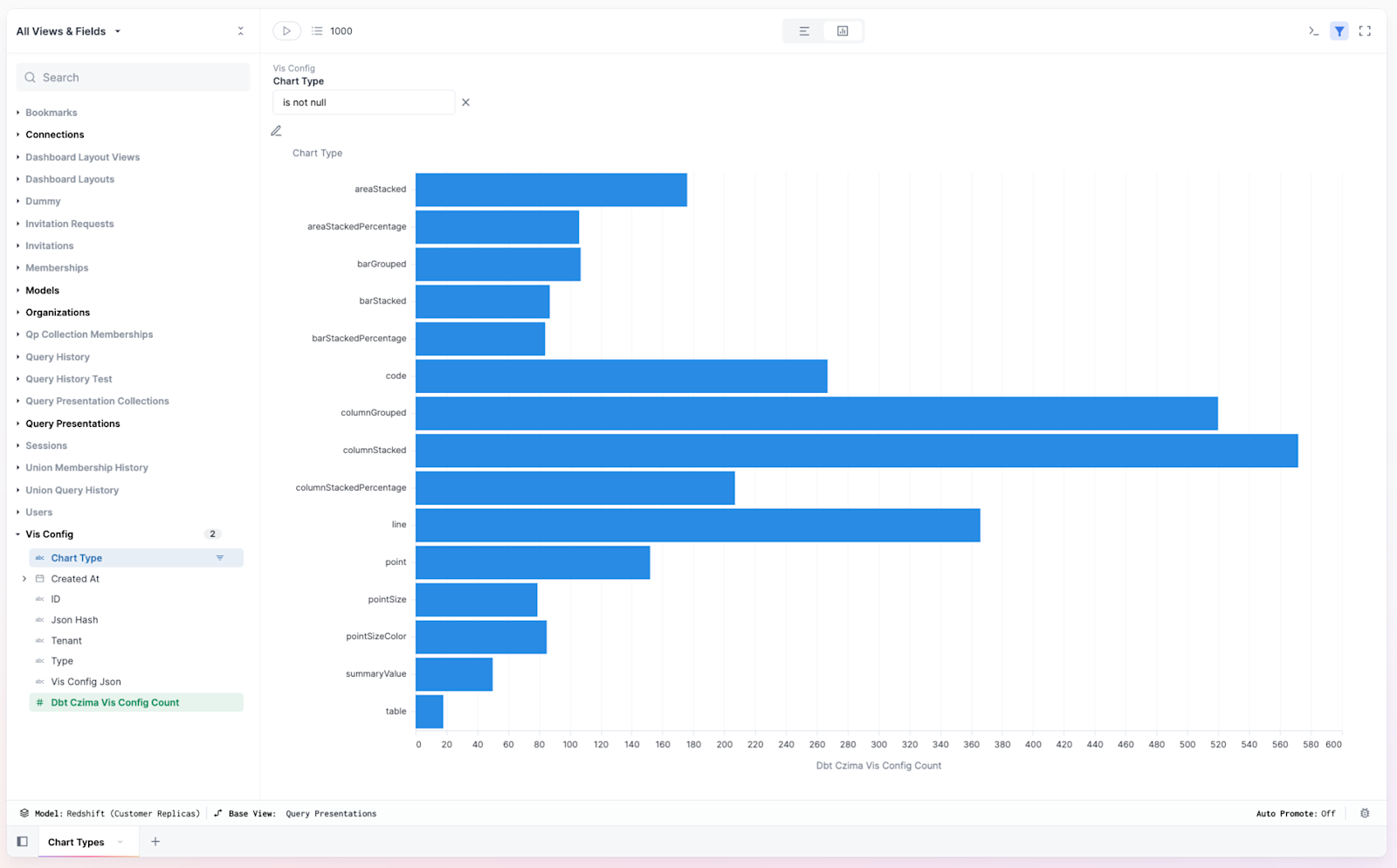Click the edit pencil icon below the filter
1397x868 pixels.
pyautogui.click(x=276, y=130)
